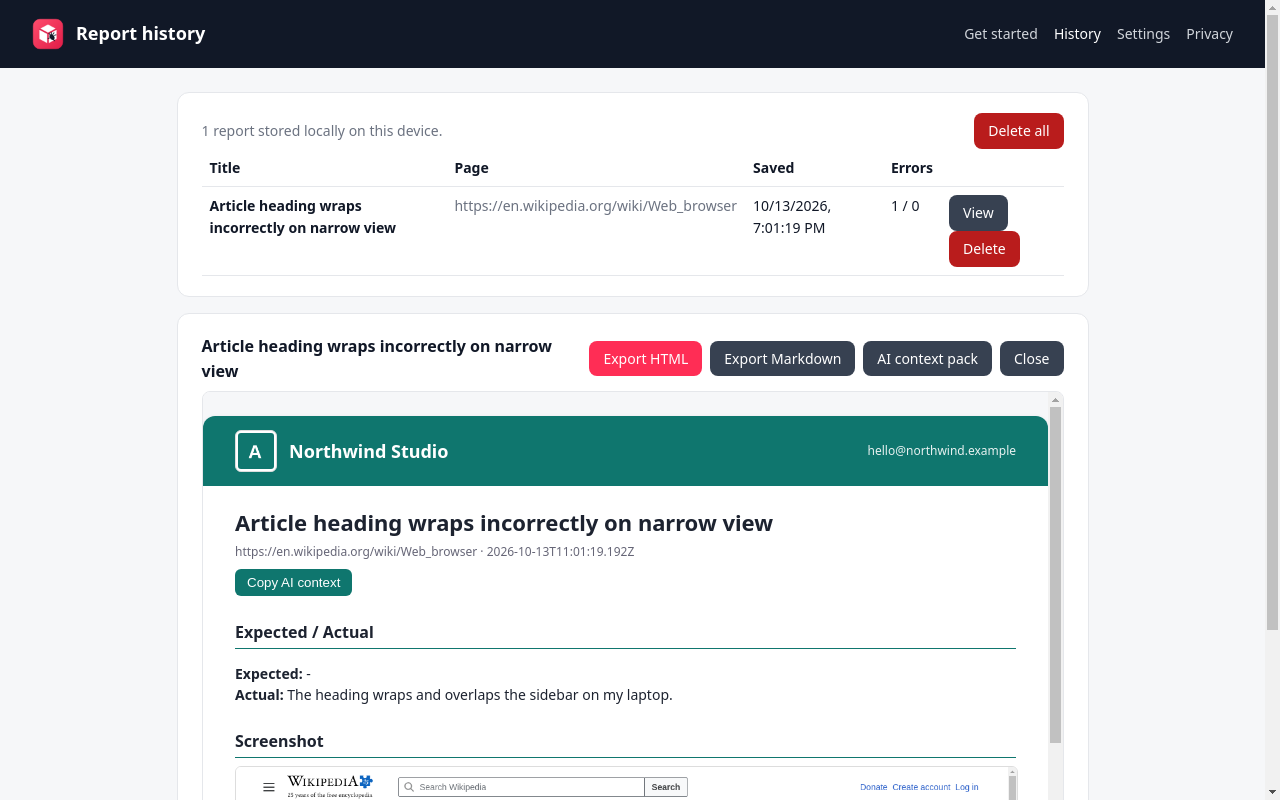1280x800 pixels.
Task: Click the Donate link in screenshot
Action: 874,787
